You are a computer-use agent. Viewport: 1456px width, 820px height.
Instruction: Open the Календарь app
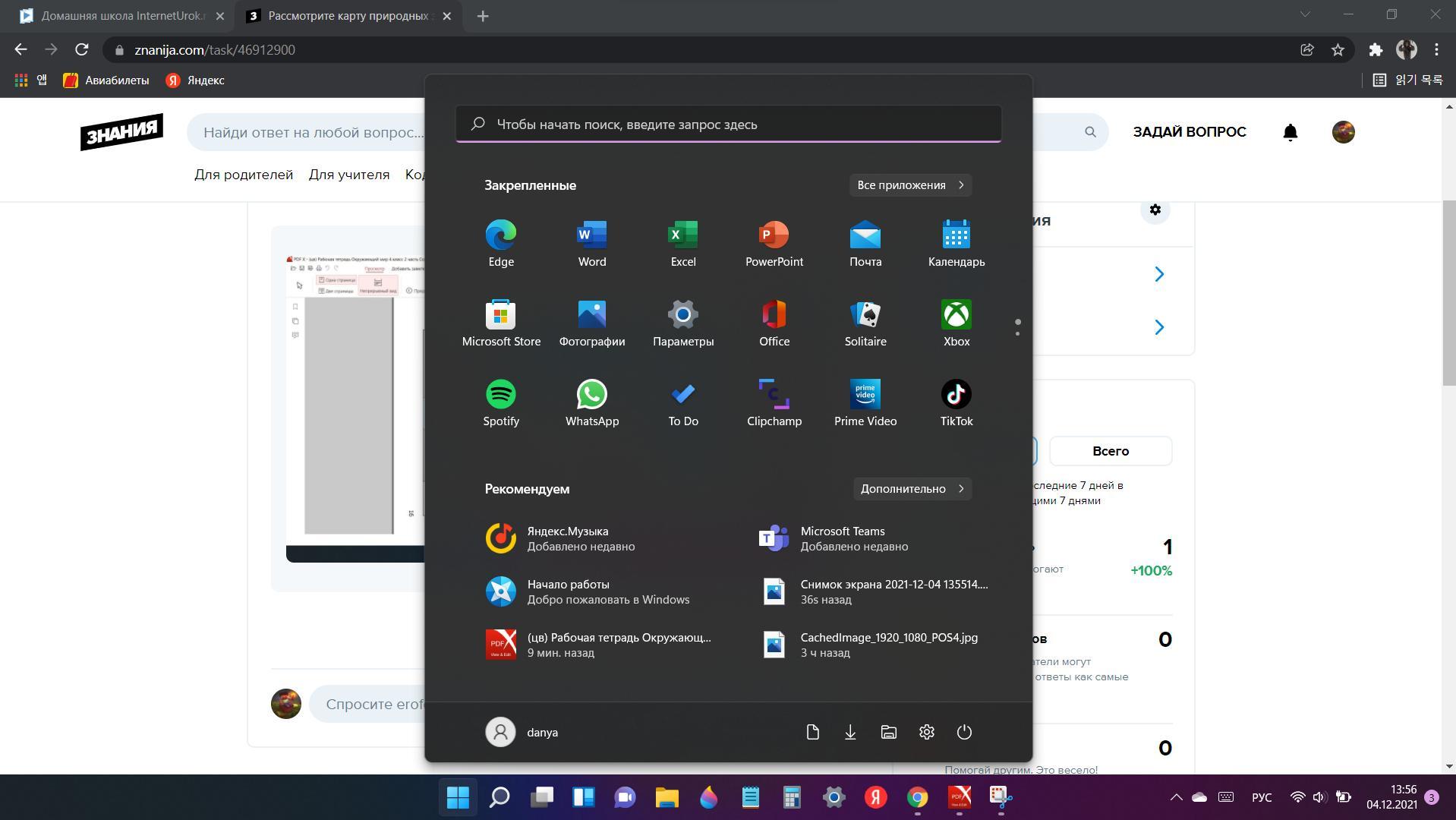pos(956,244)
